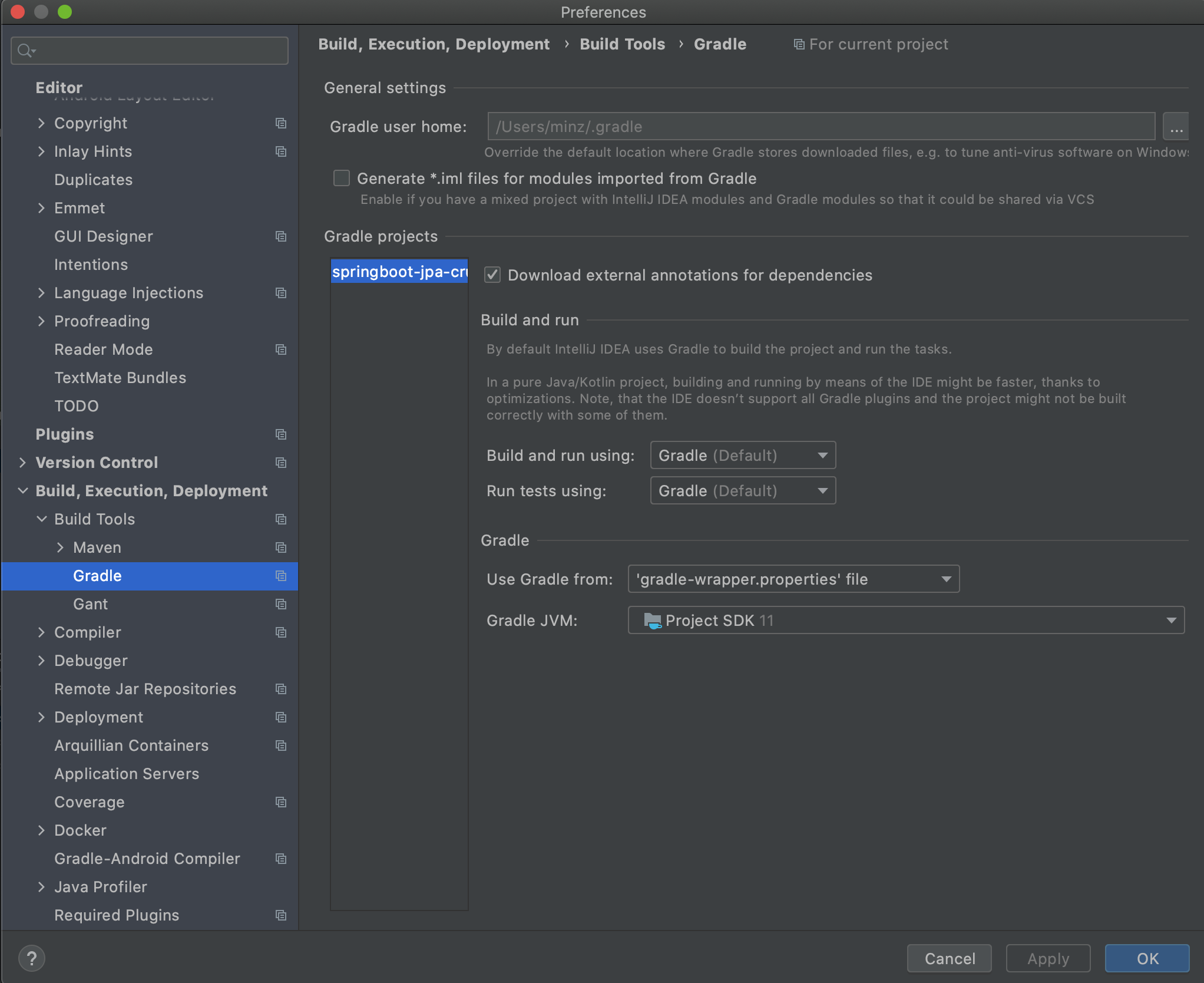Click the Gradle user home field
This screenshot has height=983, width=1204.
tap(820, 127)
